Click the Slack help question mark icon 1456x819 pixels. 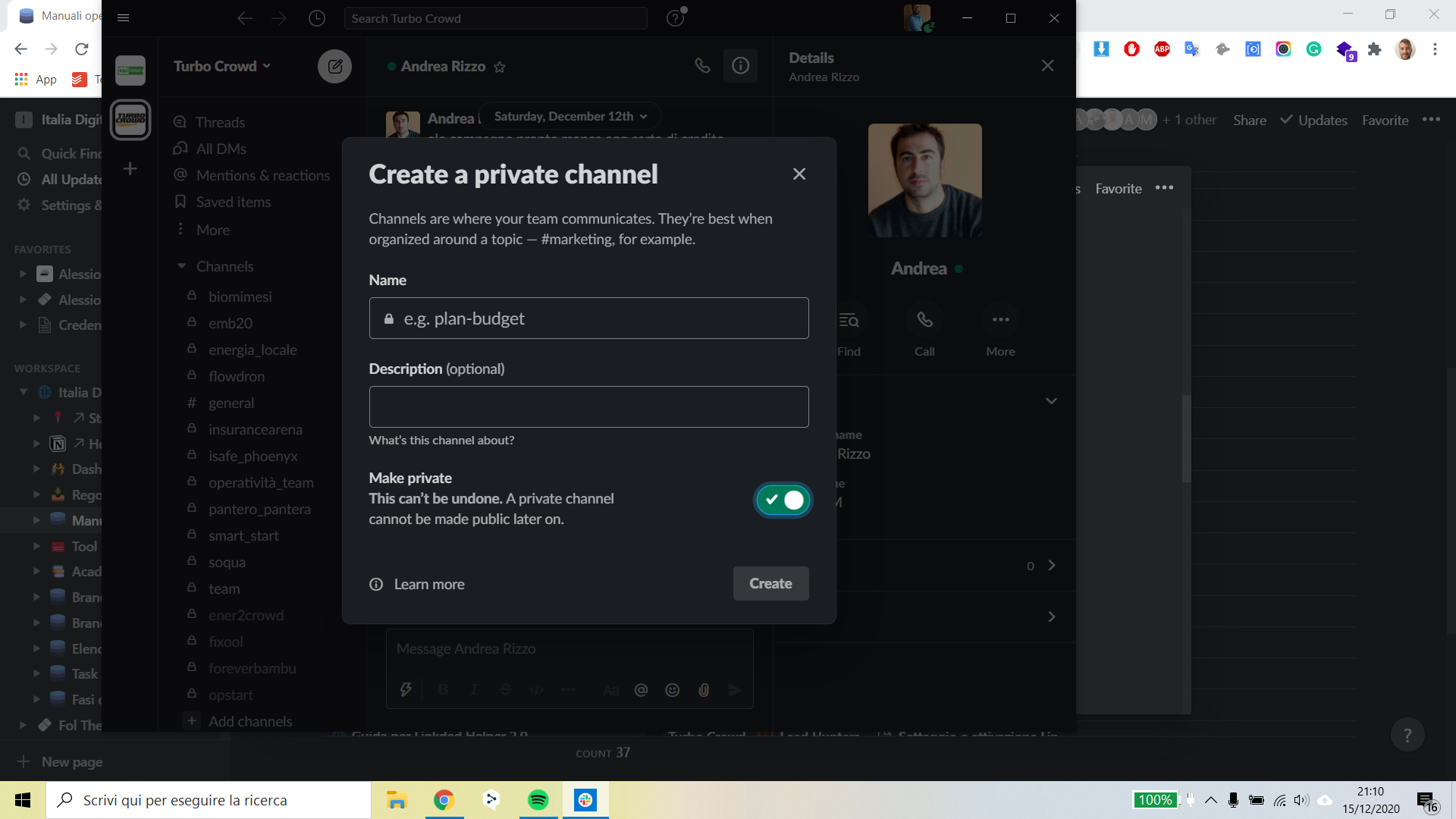(x=675, y=18)
